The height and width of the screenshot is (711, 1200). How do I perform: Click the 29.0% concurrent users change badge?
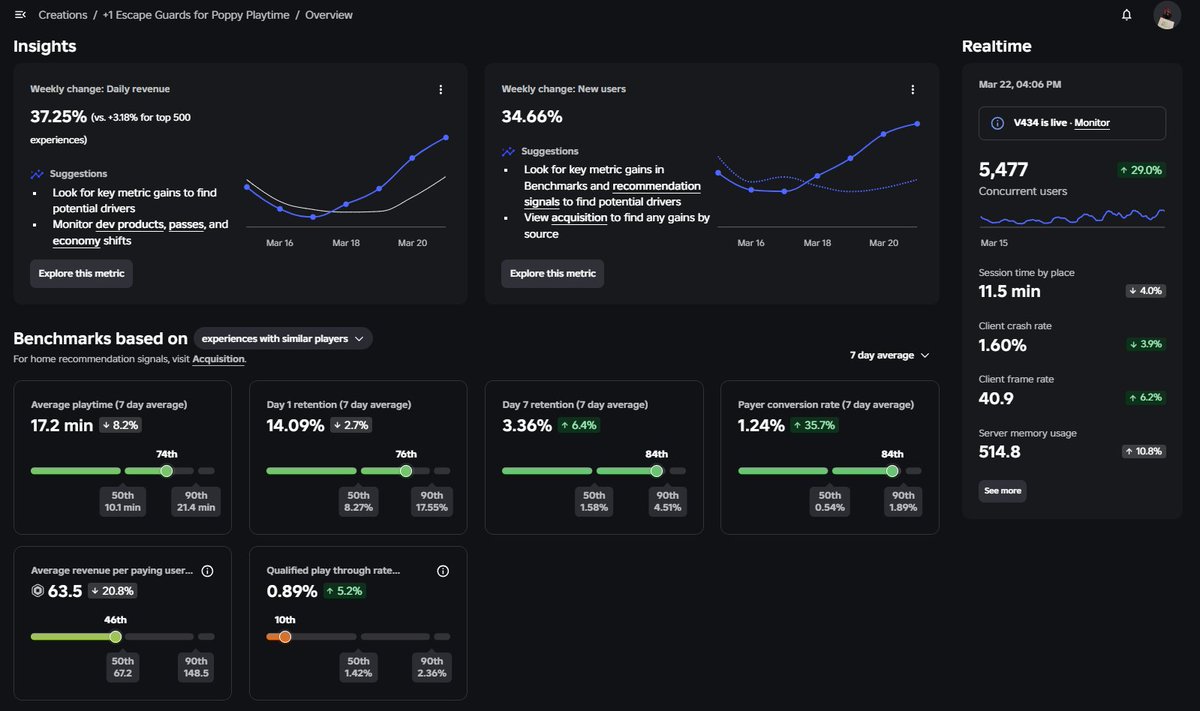1142,170
